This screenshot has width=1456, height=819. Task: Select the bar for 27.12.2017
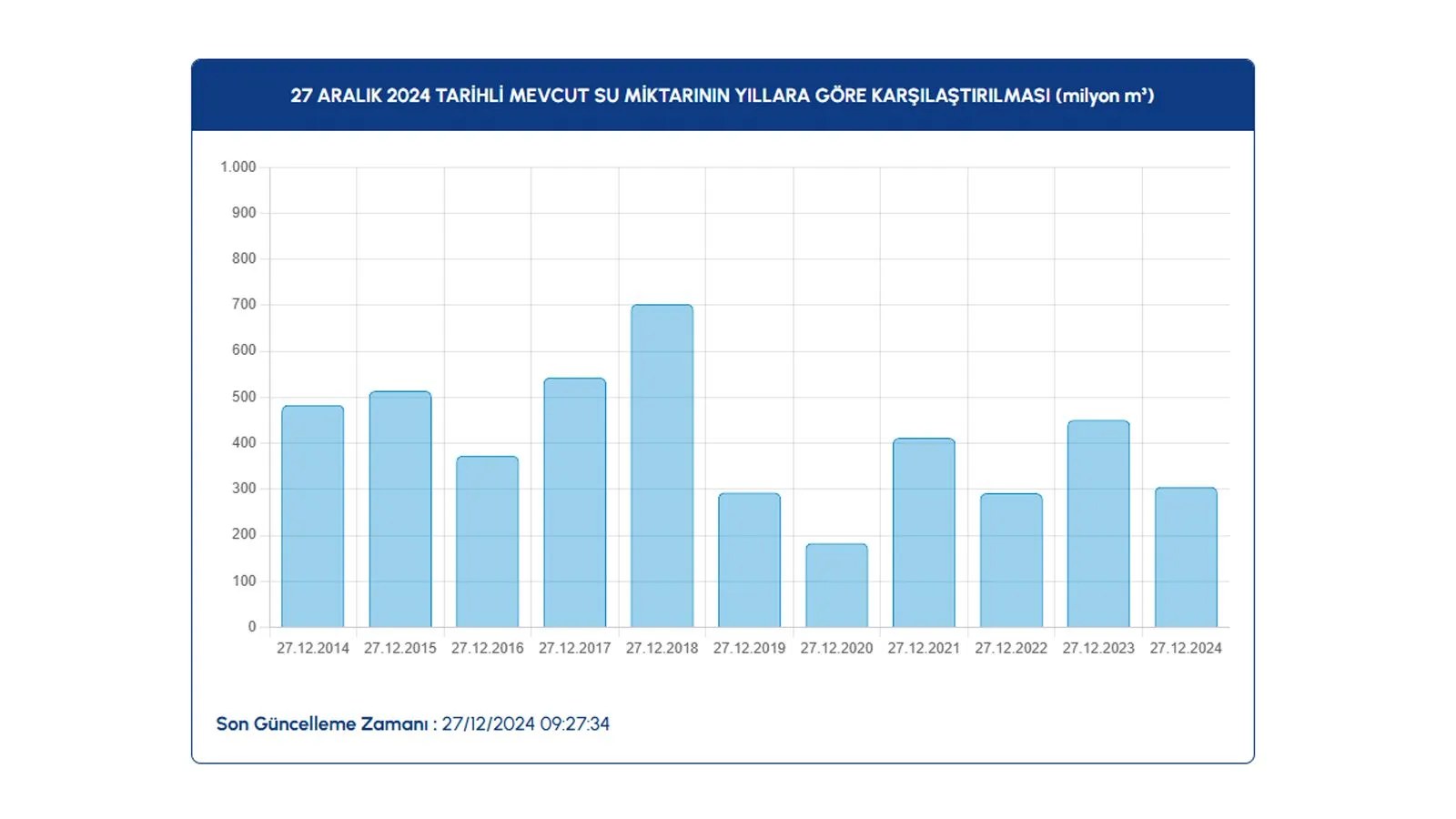tap(575, 502)
